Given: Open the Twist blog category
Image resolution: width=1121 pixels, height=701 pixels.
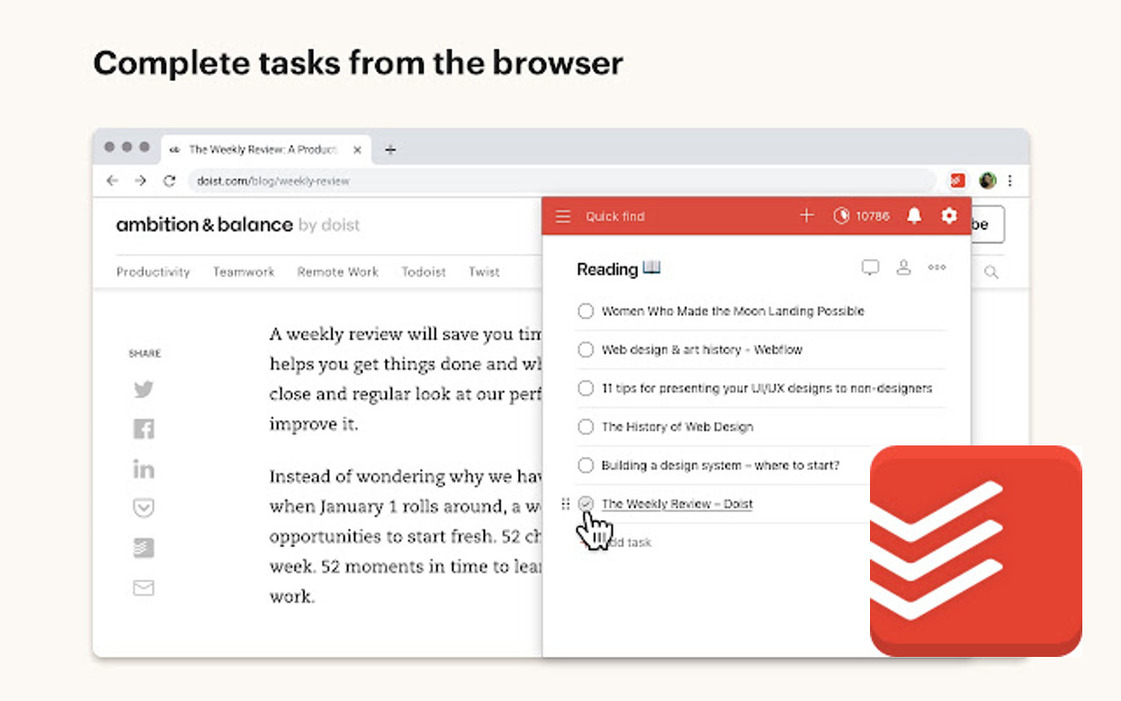Looking at the screenshot, I should 484,272.
